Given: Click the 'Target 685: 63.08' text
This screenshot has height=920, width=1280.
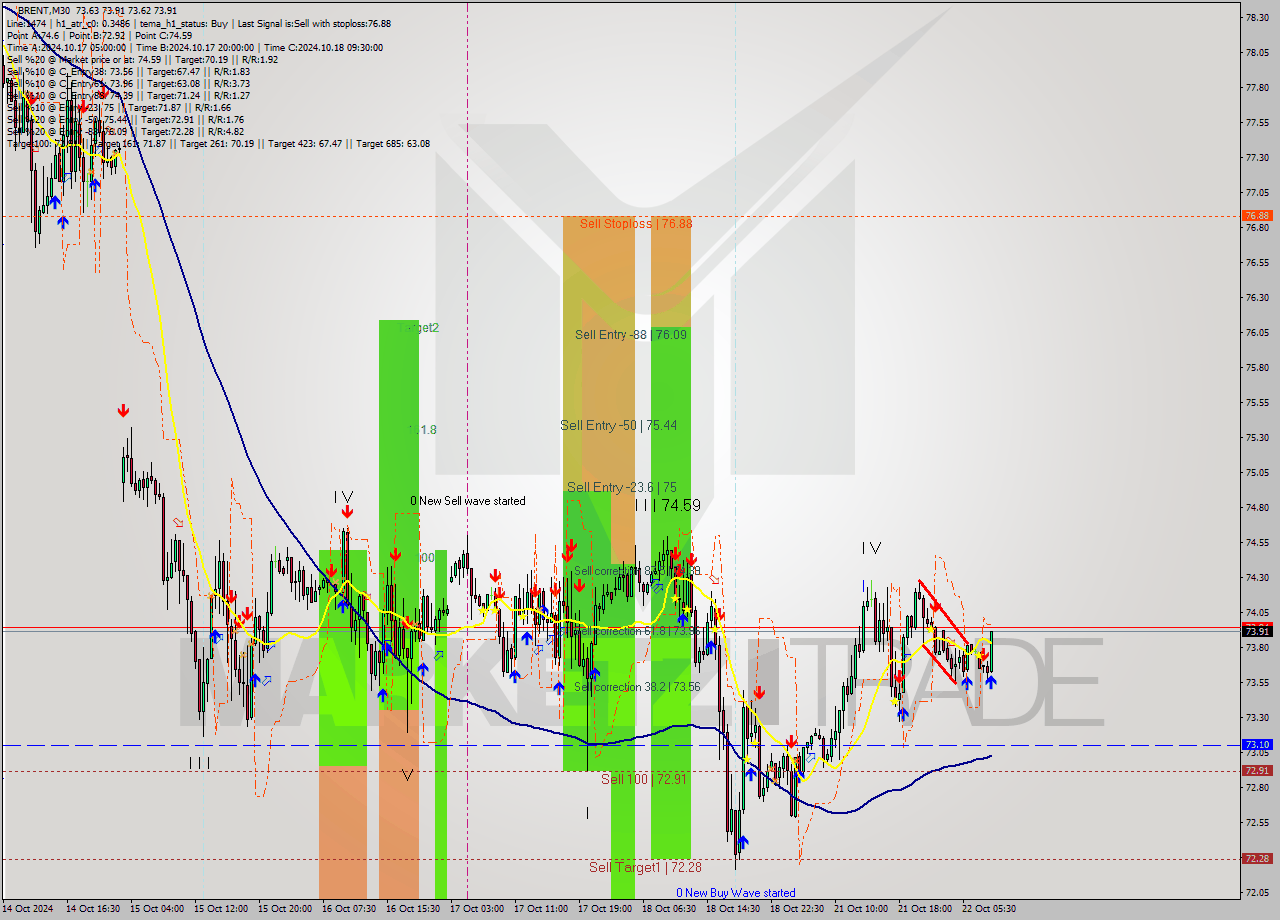Looking at the screenshot, I should tap(393, 143).
